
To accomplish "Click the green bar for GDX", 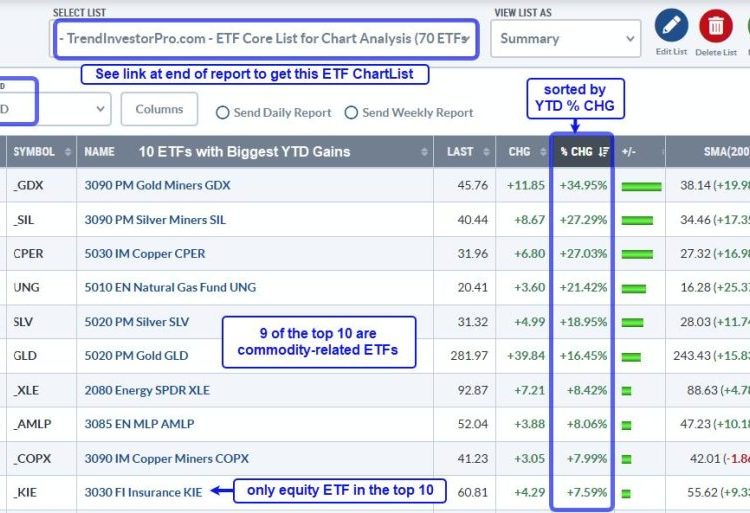I will click(641, 186).
